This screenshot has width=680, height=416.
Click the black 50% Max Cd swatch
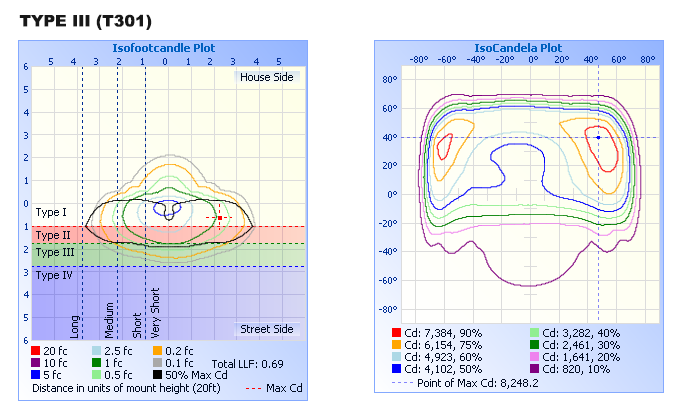(158, 375)
